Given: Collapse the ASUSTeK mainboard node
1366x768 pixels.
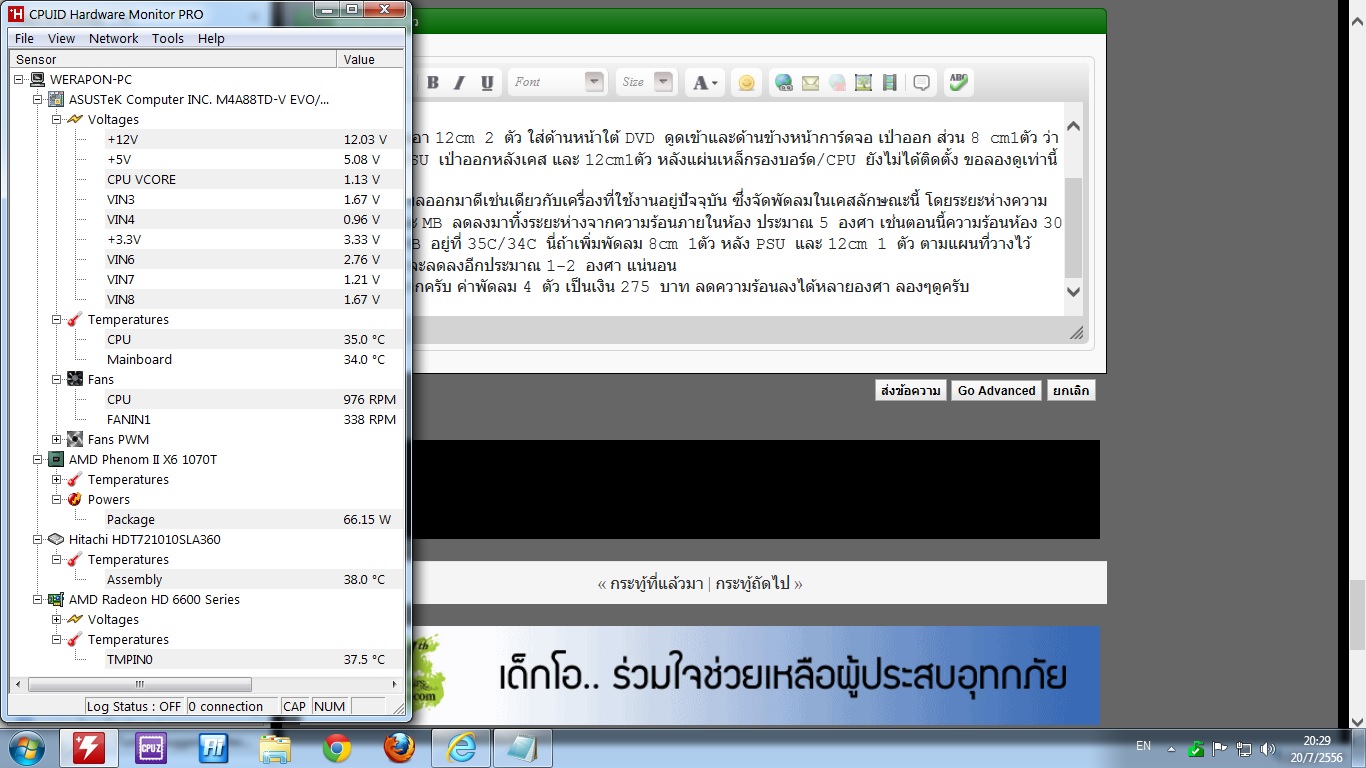Looking at the screenshot, I should [x=38, y=99].
